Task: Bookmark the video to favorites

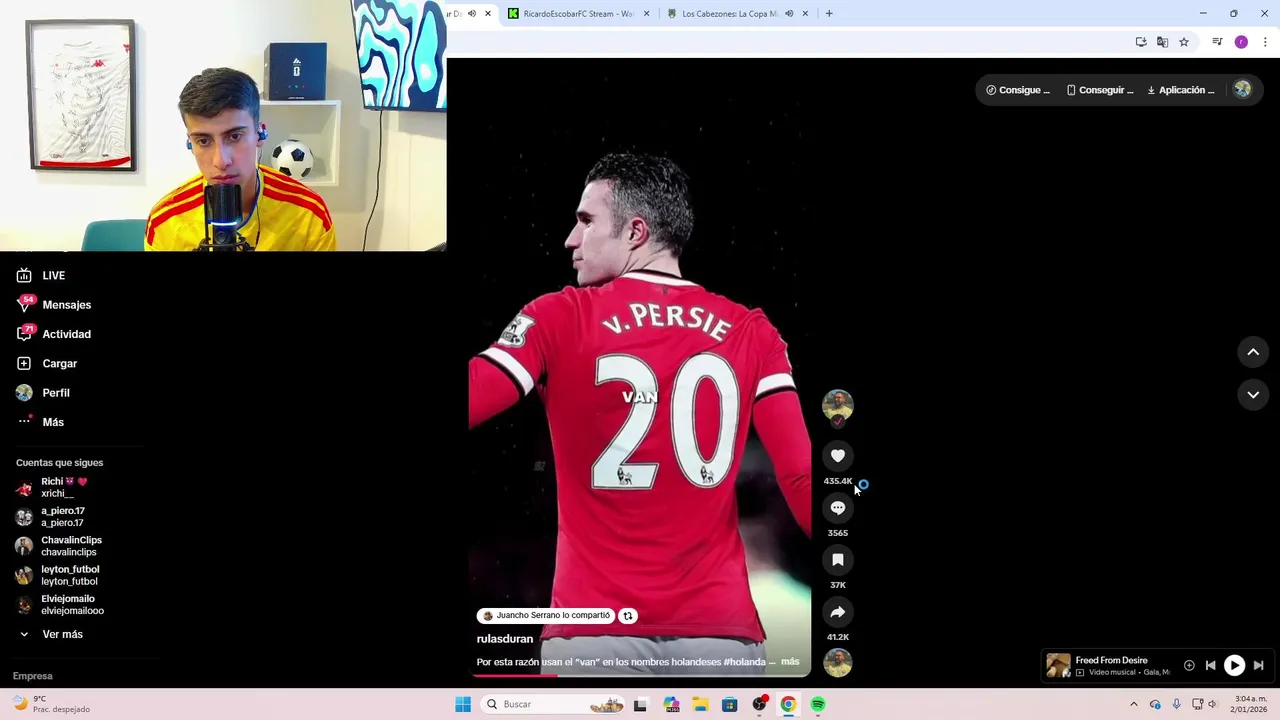Action: pos(838,560)
